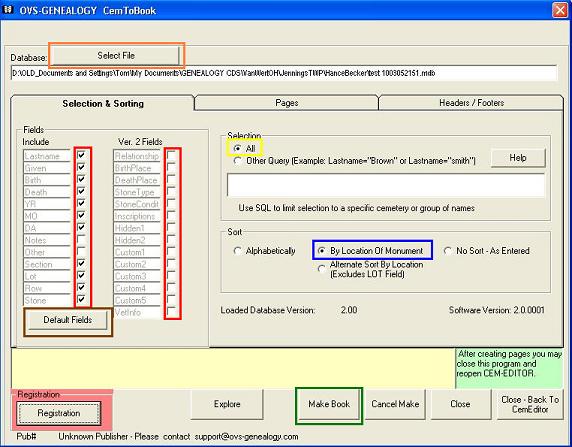Viewport: 572px width, 447px height.
Task: Click the Software Version 2.0.0001 text
Action: 496,310
